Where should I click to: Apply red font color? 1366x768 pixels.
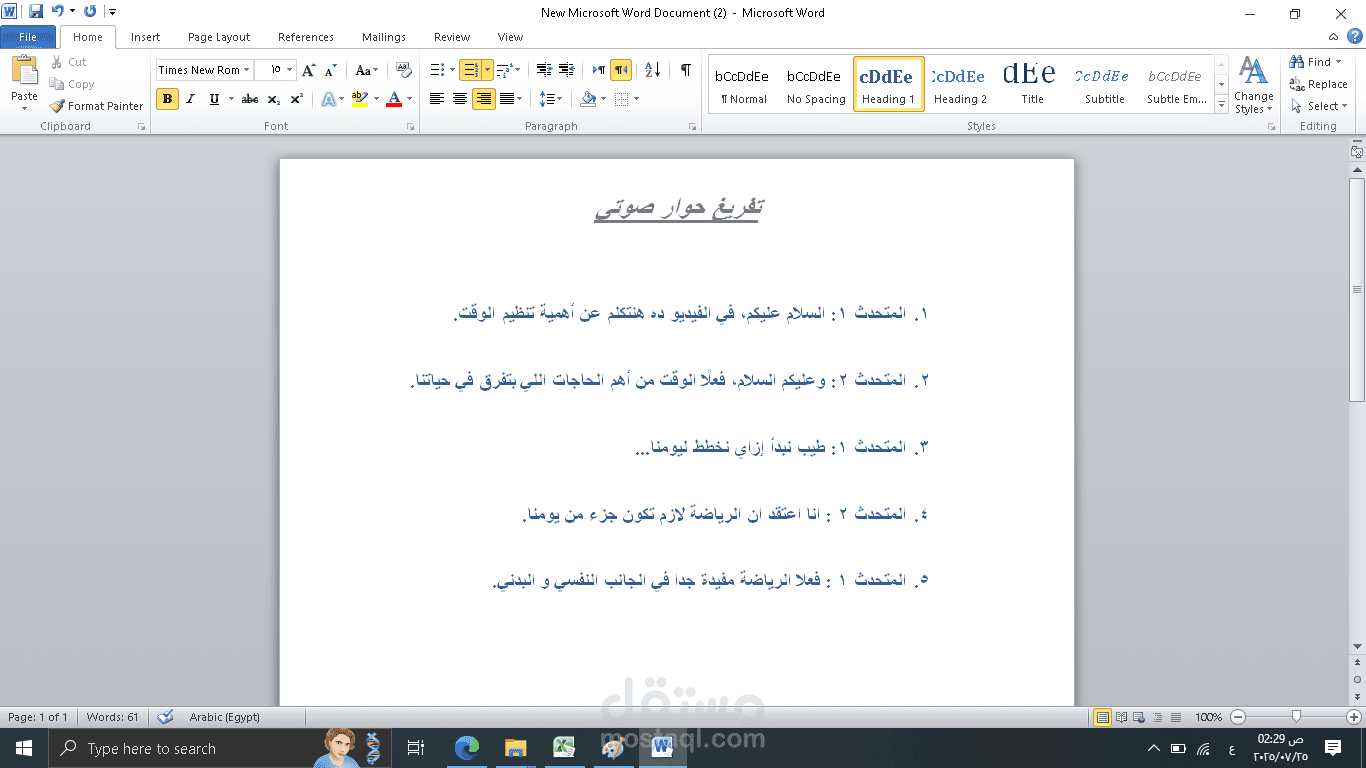(x=394, y=99)
